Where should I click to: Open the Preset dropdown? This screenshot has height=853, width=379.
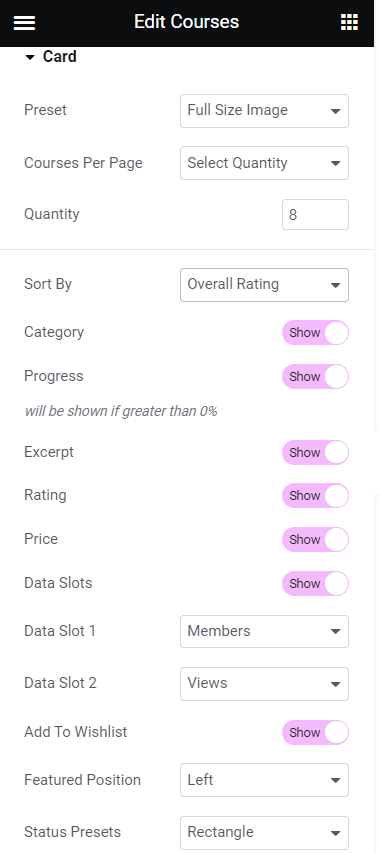264,111
